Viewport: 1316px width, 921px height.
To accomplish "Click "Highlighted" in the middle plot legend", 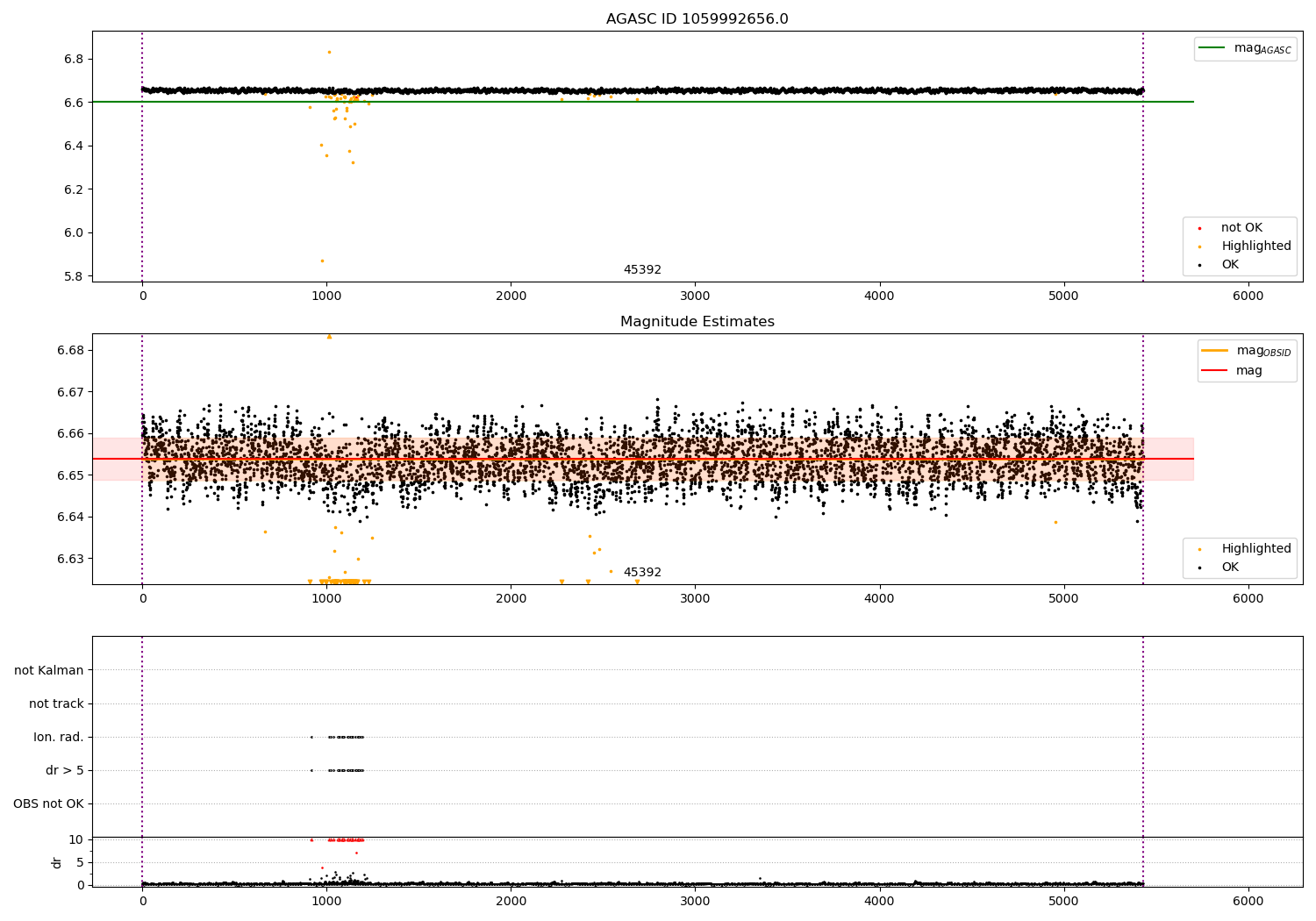I will pos(1256,549).
